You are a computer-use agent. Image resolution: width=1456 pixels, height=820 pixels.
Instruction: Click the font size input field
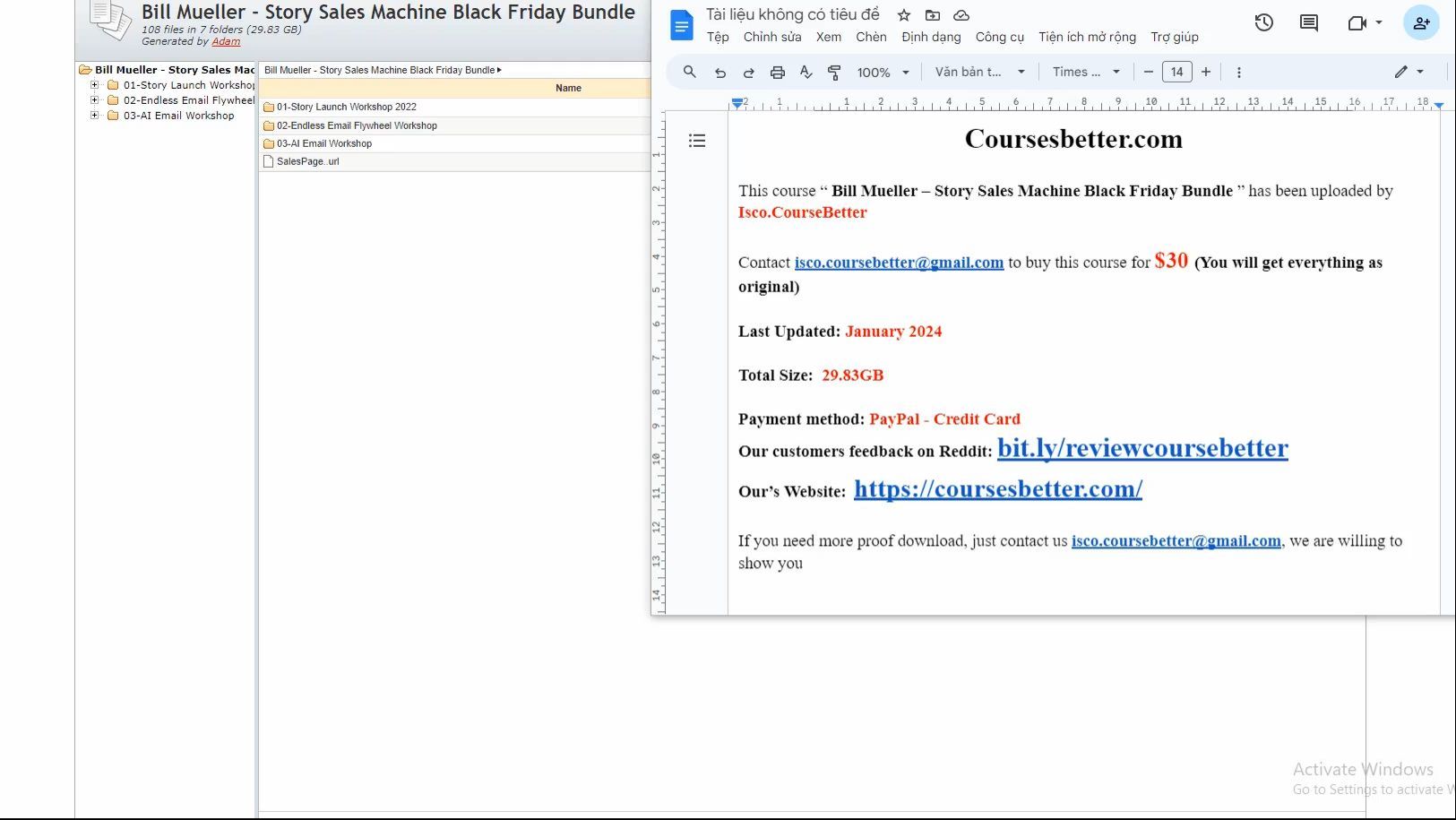pos(1176,72)
